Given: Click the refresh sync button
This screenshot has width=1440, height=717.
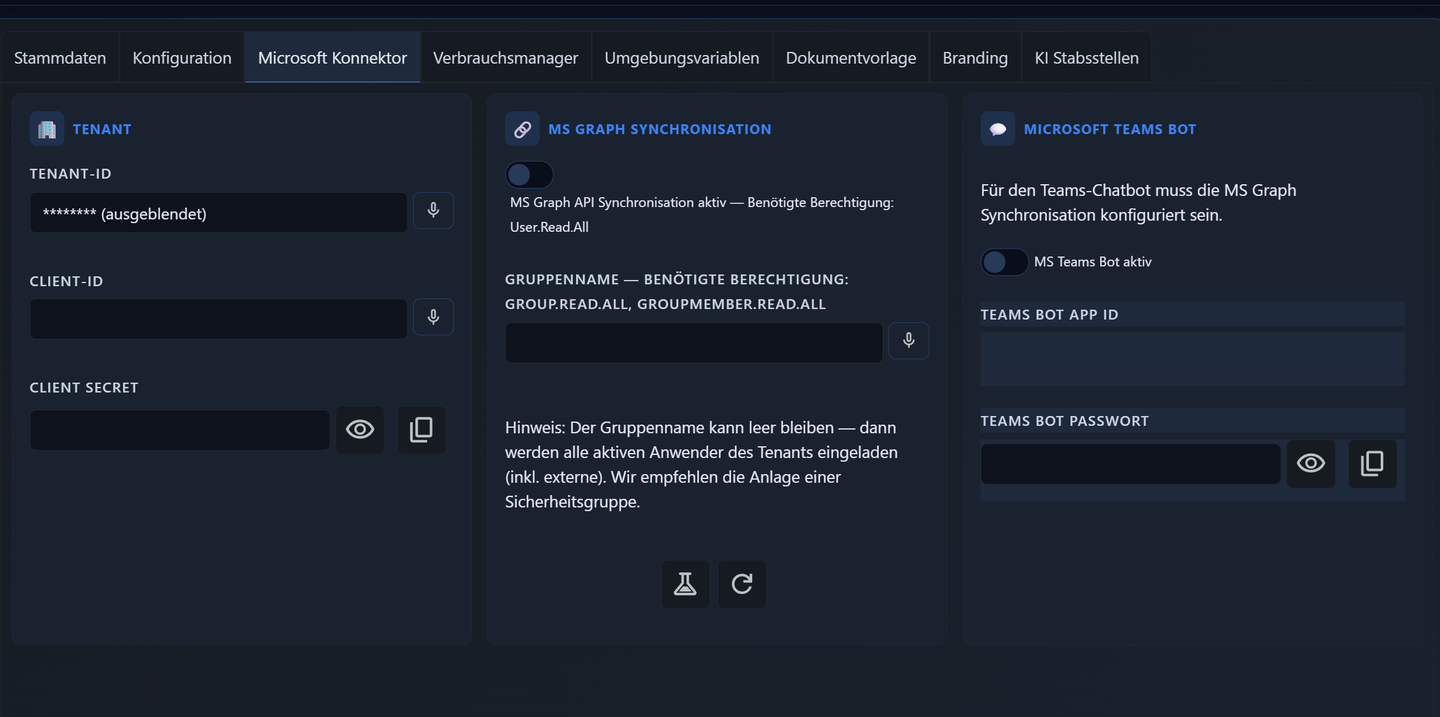Looking at the screenshot, I should tap(742, 584).
